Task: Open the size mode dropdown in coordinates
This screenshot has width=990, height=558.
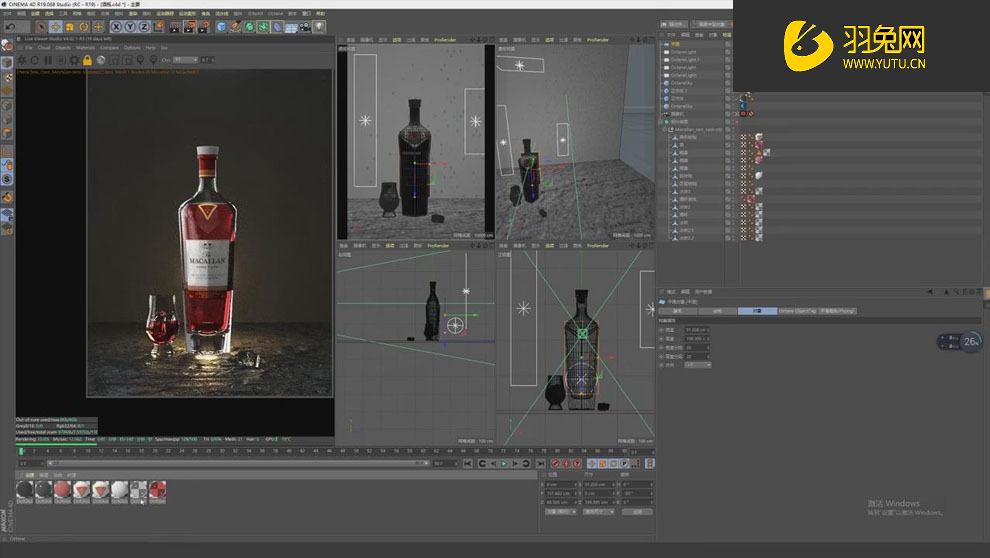Action: pyautogui.click(x=599, y=512)
